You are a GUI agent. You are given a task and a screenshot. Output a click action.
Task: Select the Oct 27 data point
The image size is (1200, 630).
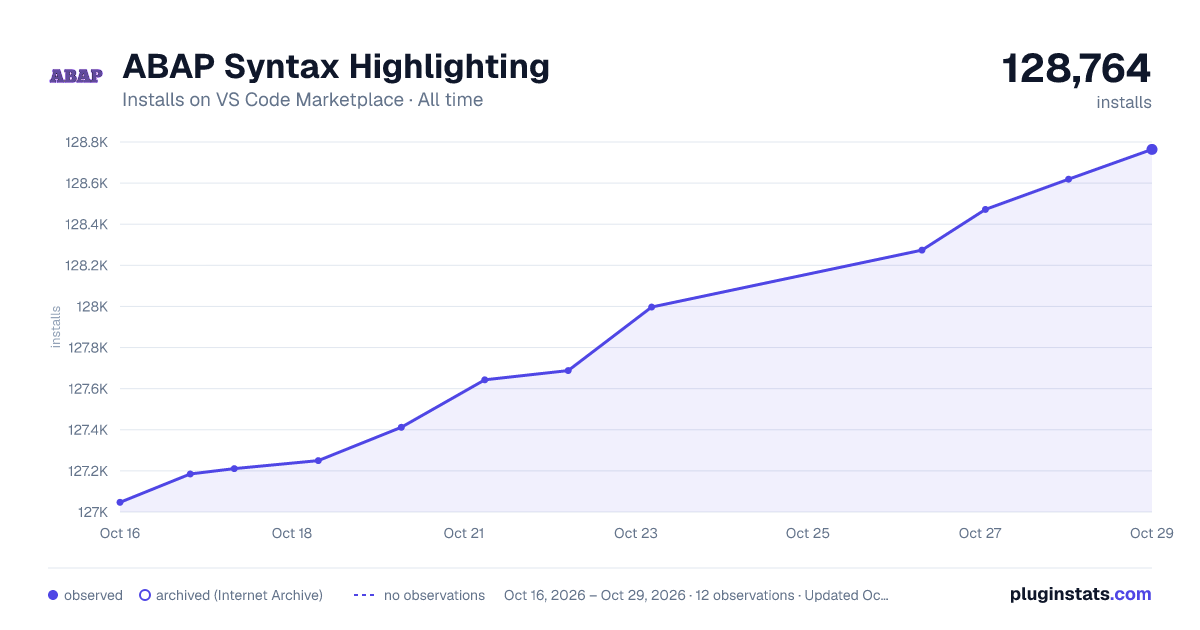985,209
